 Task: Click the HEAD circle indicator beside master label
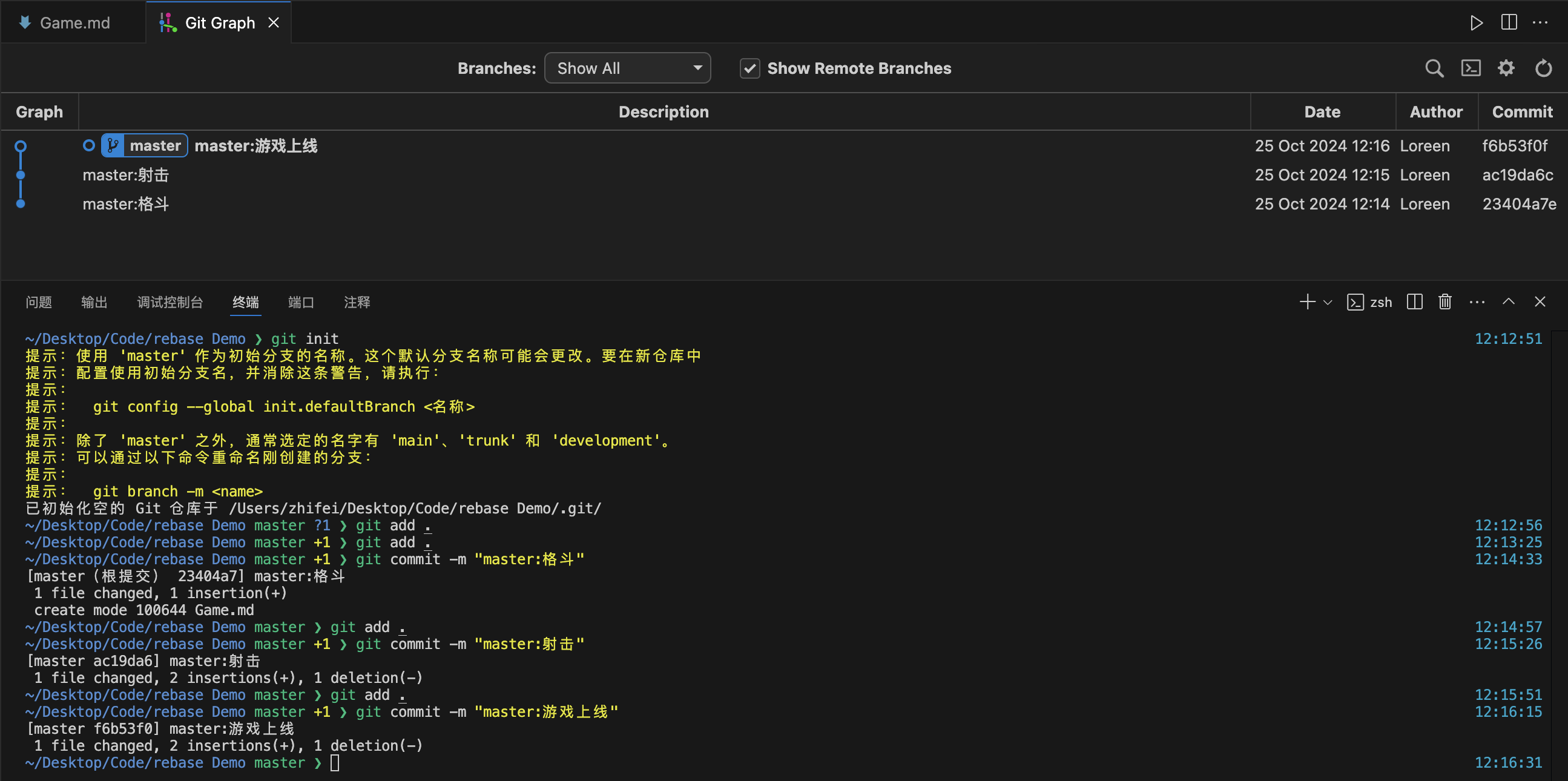89,145
